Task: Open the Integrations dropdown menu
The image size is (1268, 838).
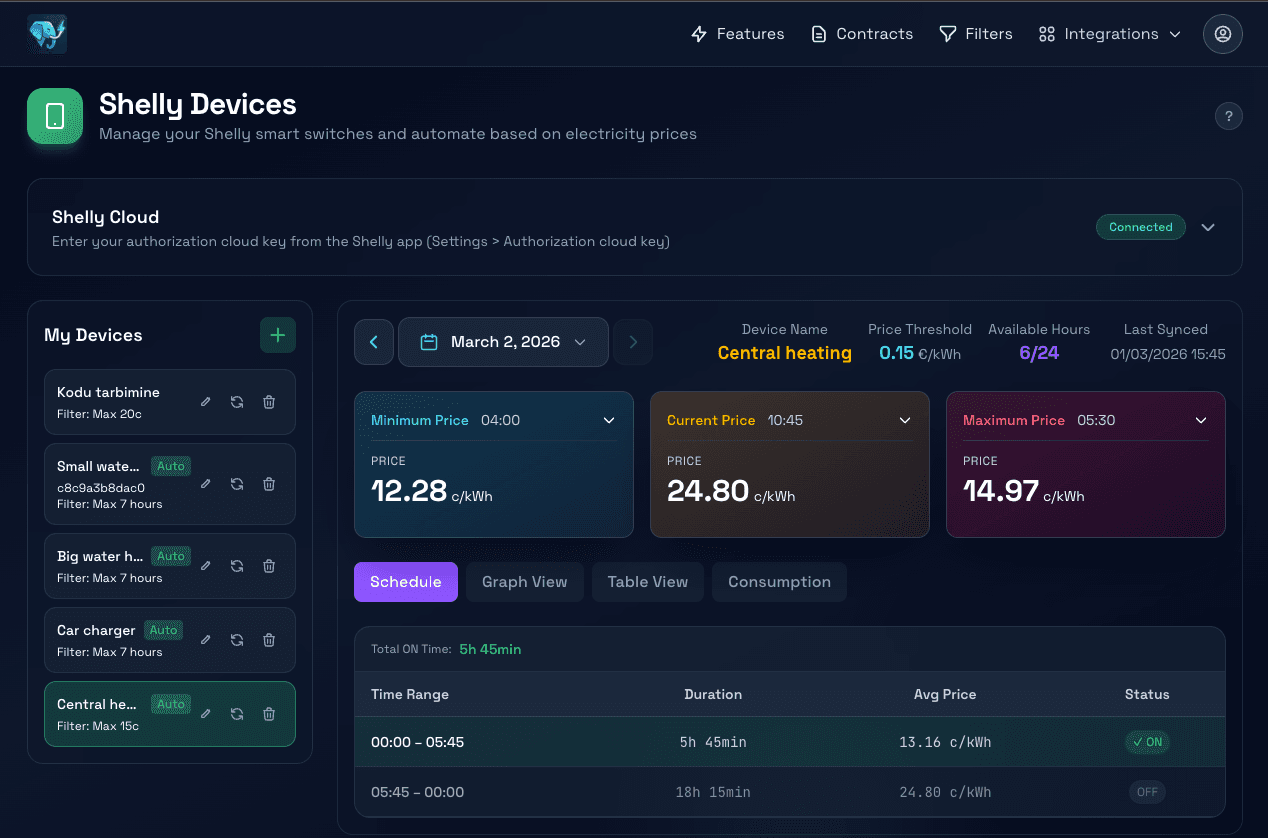Action: [1110, 34]
